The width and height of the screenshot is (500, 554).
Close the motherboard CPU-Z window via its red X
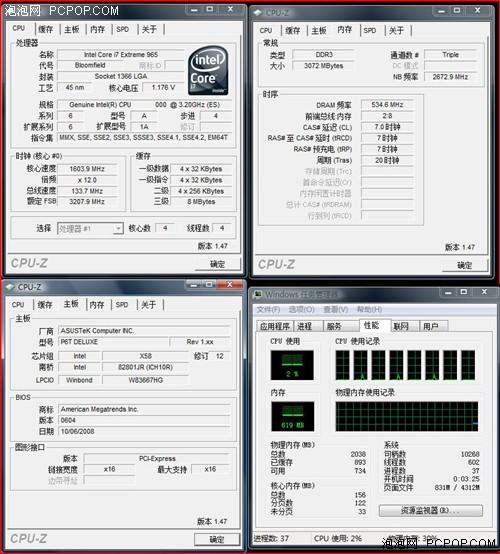tap(230, 284)
